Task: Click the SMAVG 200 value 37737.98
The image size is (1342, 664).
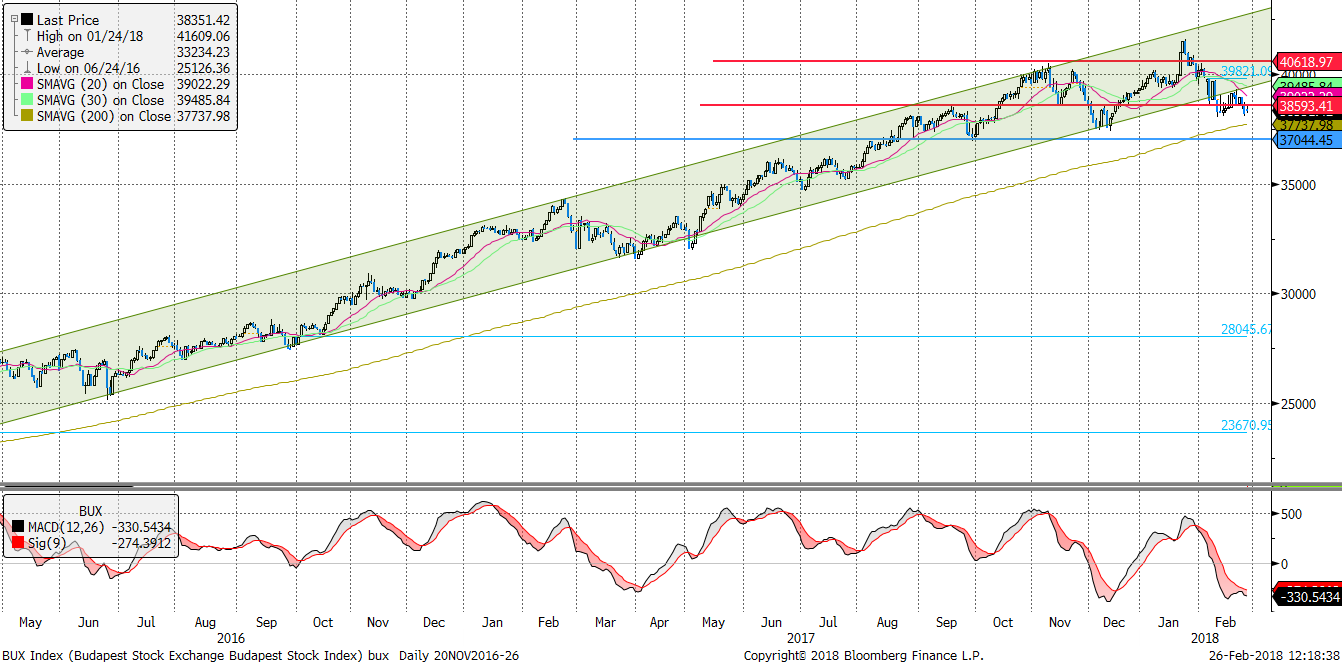Action: click(203, 116)
